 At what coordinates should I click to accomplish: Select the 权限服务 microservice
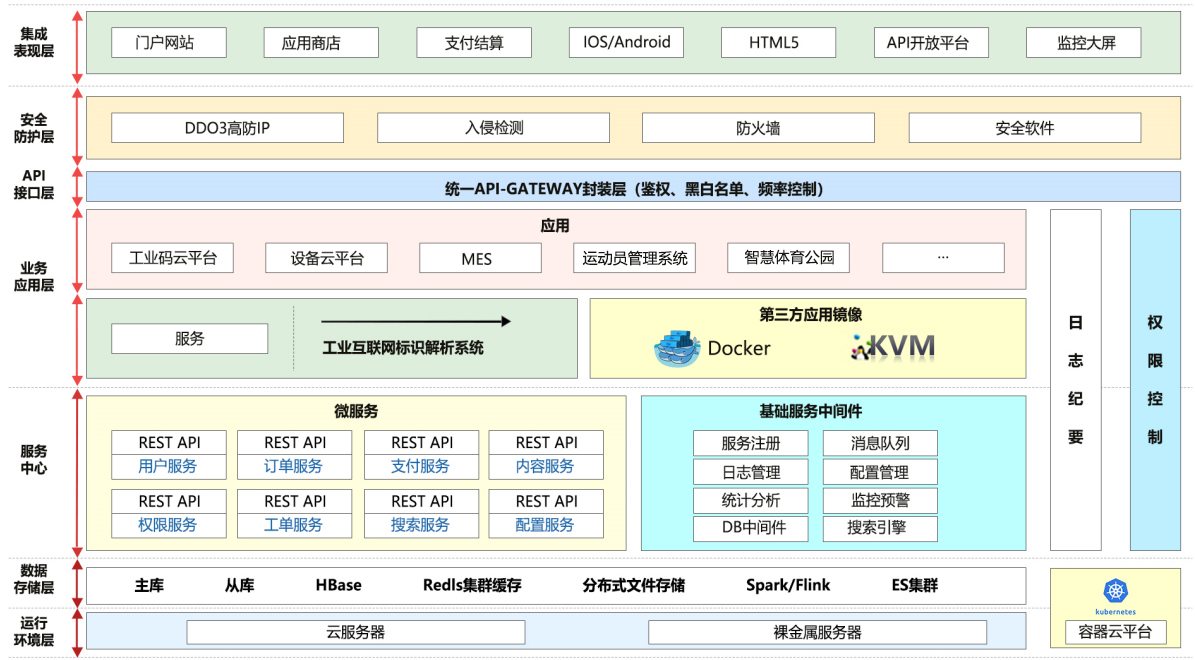[x=168, y=525]
